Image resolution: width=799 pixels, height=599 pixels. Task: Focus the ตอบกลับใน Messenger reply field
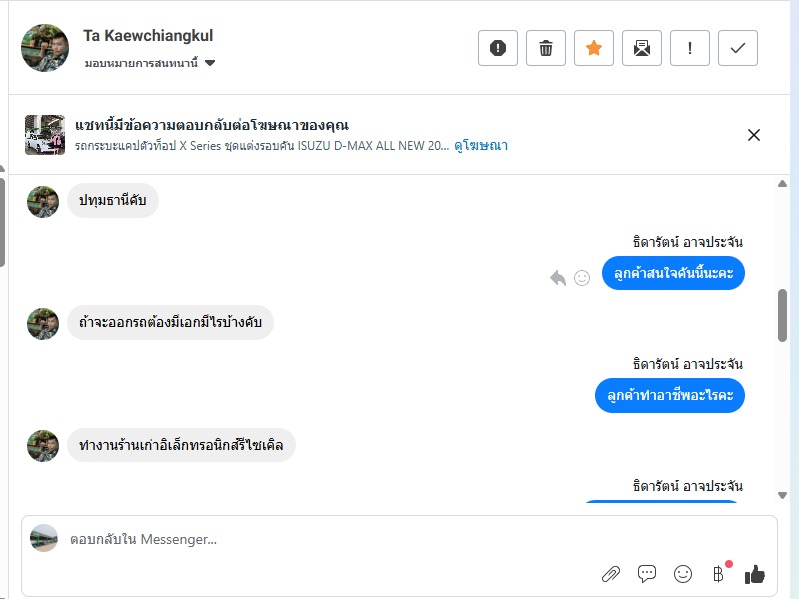point(300,540)
